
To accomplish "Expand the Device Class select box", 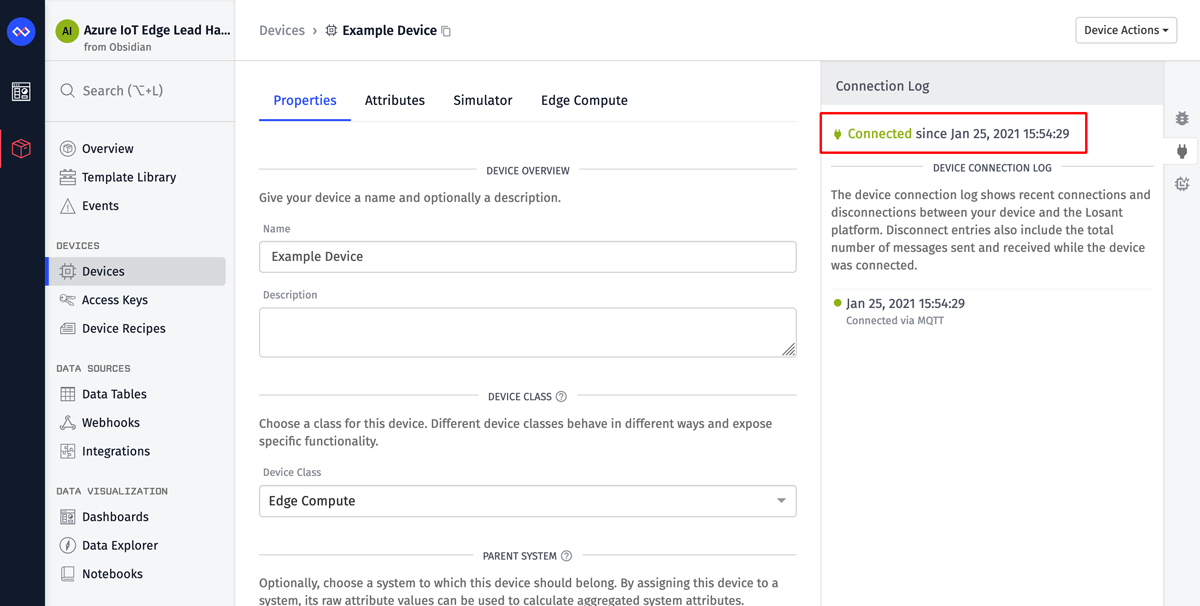I will coord(527,501).
